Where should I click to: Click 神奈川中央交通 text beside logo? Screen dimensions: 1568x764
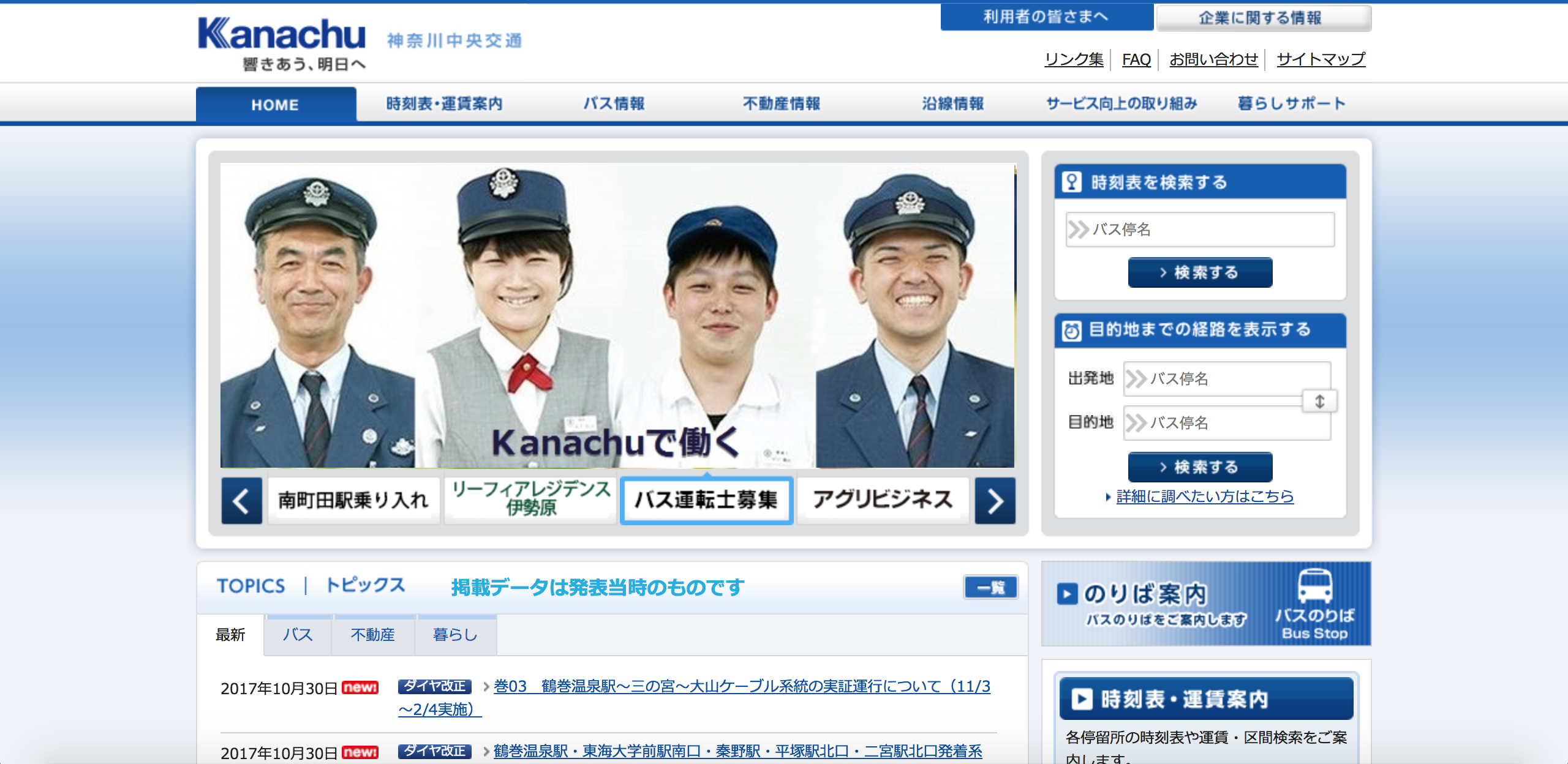tap(454, 41)
